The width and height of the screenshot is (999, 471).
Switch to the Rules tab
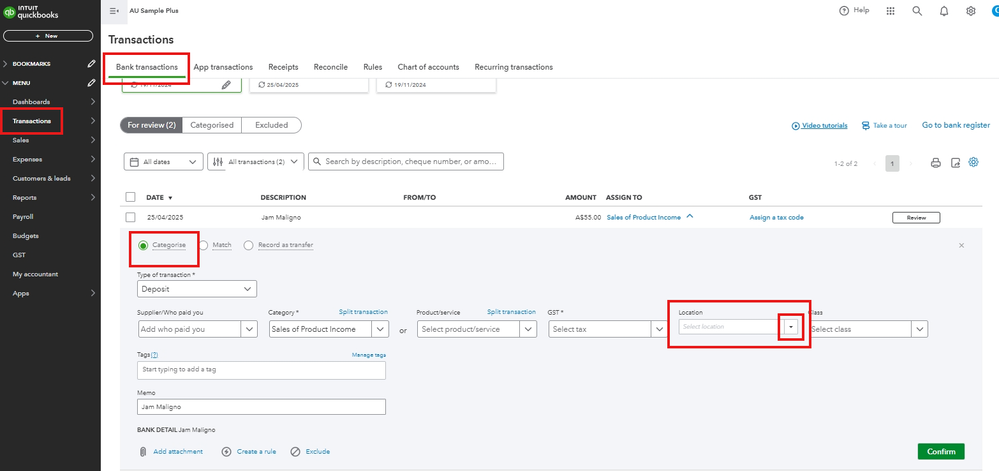(x=373, y=67)
